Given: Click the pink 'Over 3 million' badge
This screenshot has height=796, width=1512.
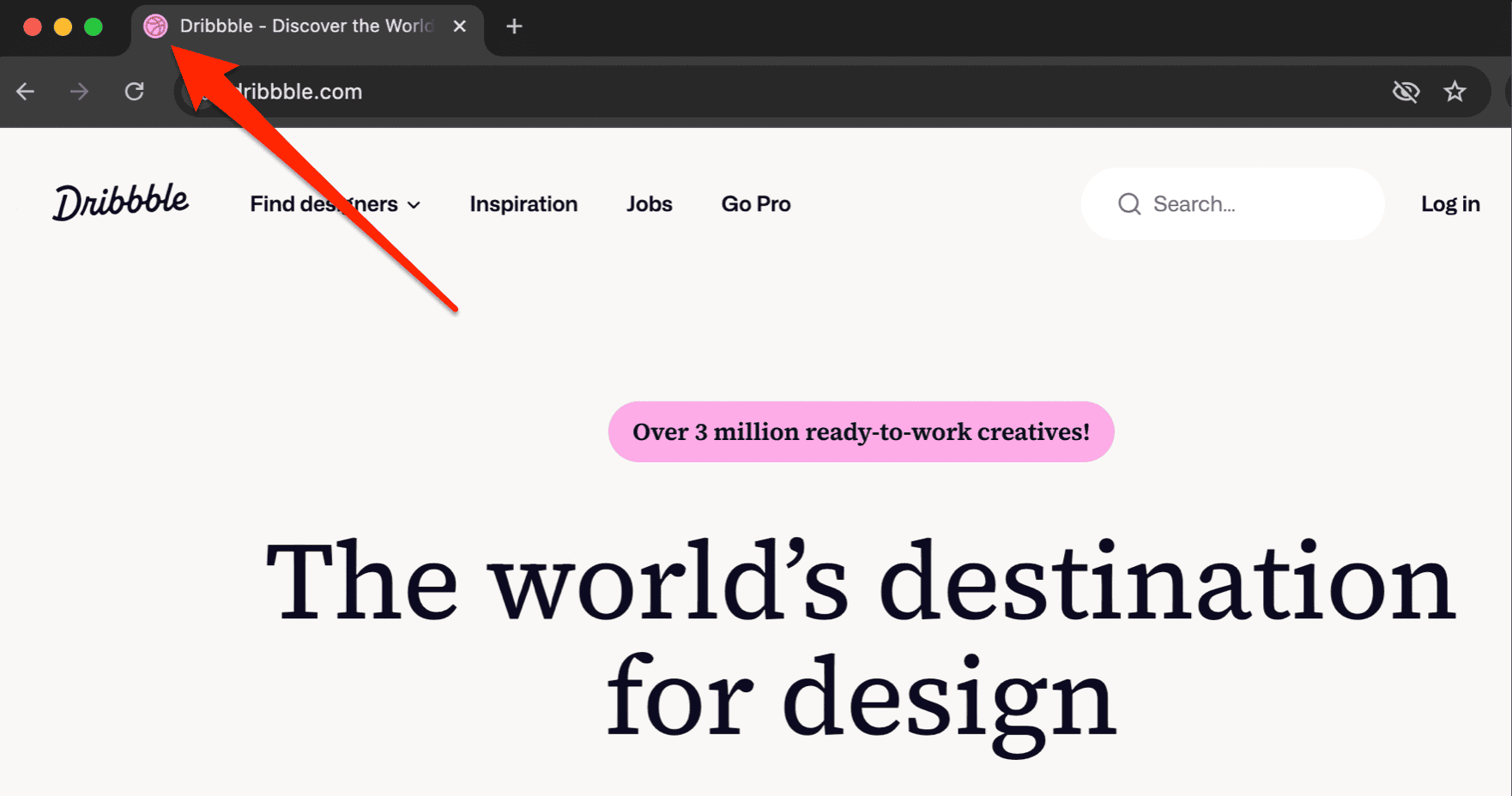Looking at the screenshot, I should click(861, 431).
